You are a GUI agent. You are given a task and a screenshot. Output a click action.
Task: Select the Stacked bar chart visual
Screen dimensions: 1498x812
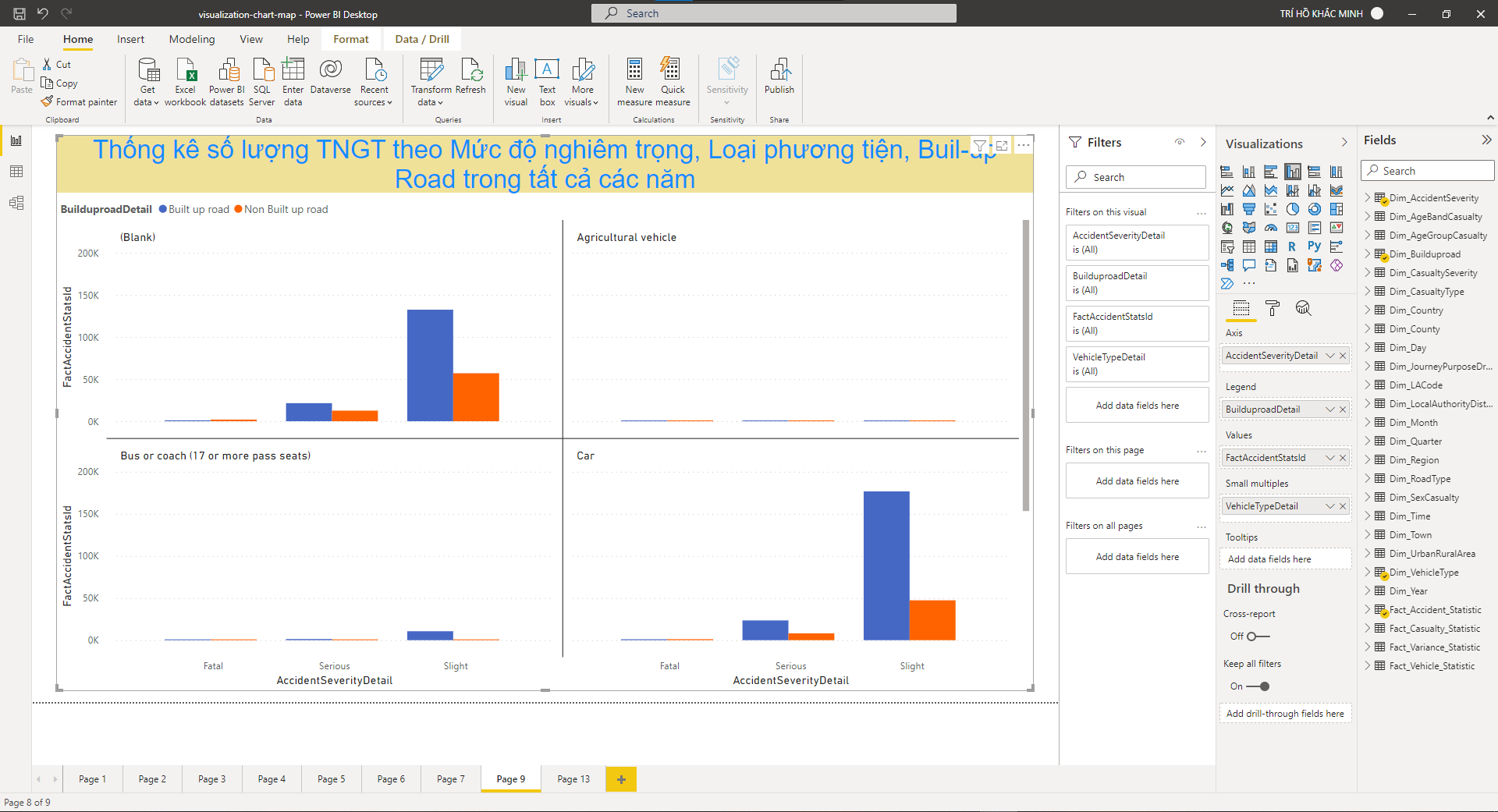pyautogui.click(x=1227, y=172)
